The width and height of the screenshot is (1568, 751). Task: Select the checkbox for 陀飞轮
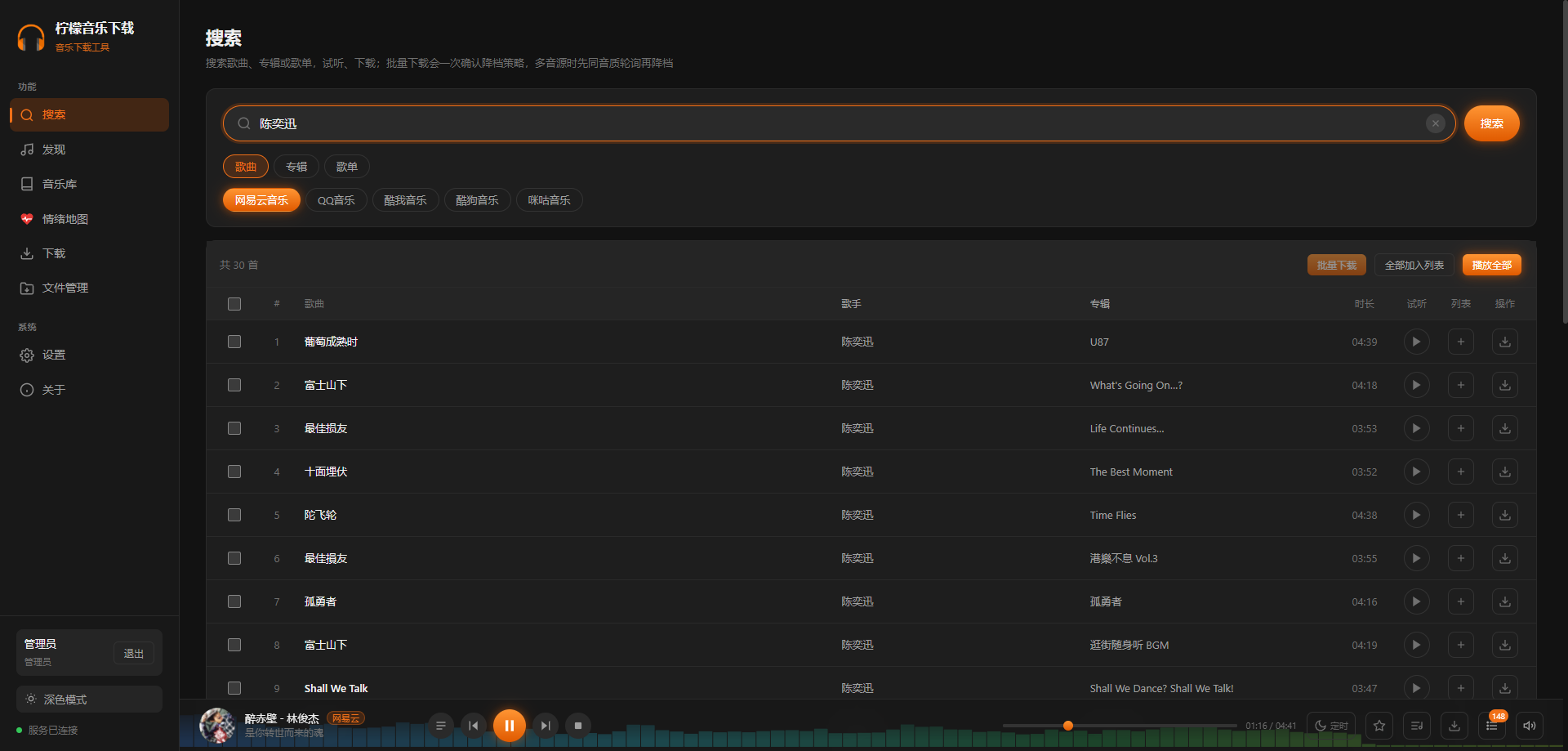(x=234, y=515)
